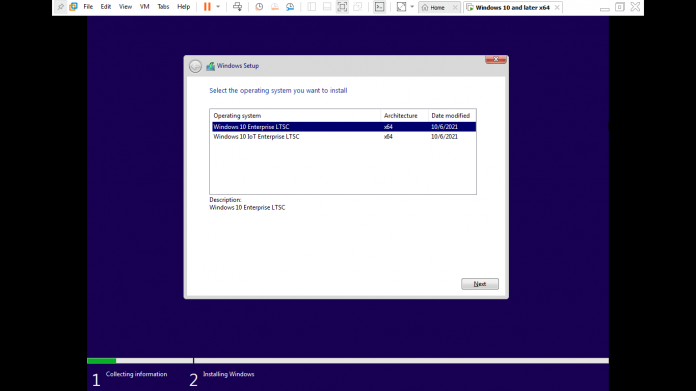Pause the virtual machine with the orange pause icon
696x391 pixels.
pyautogui.click(x=207, y=7)
